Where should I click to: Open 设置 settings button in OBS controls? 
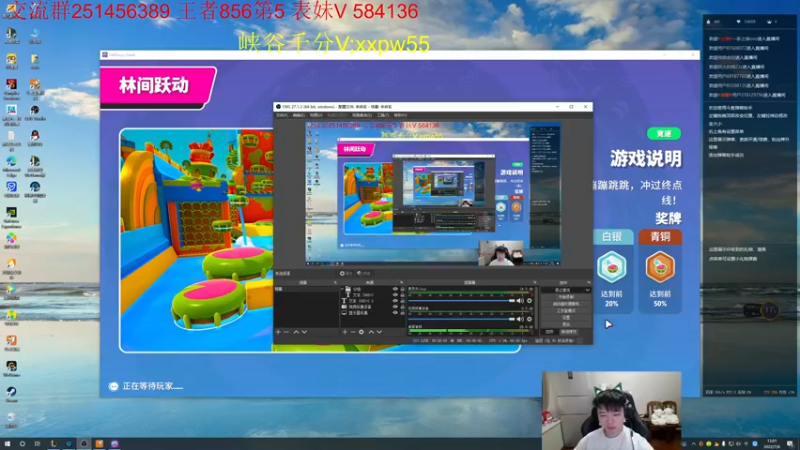tap(566, 317)
